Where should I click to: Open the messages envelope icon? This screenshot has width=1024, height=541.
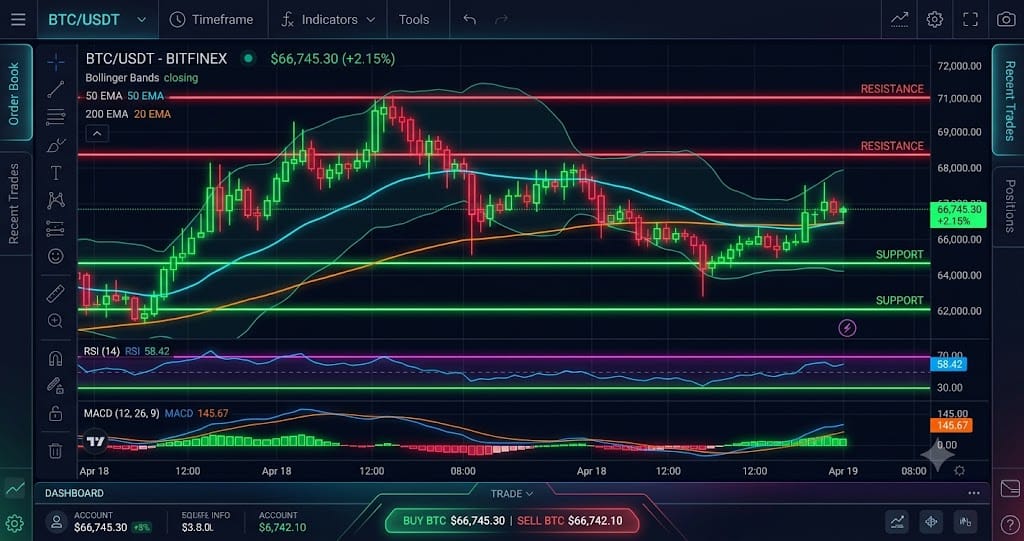[1010, 488]
